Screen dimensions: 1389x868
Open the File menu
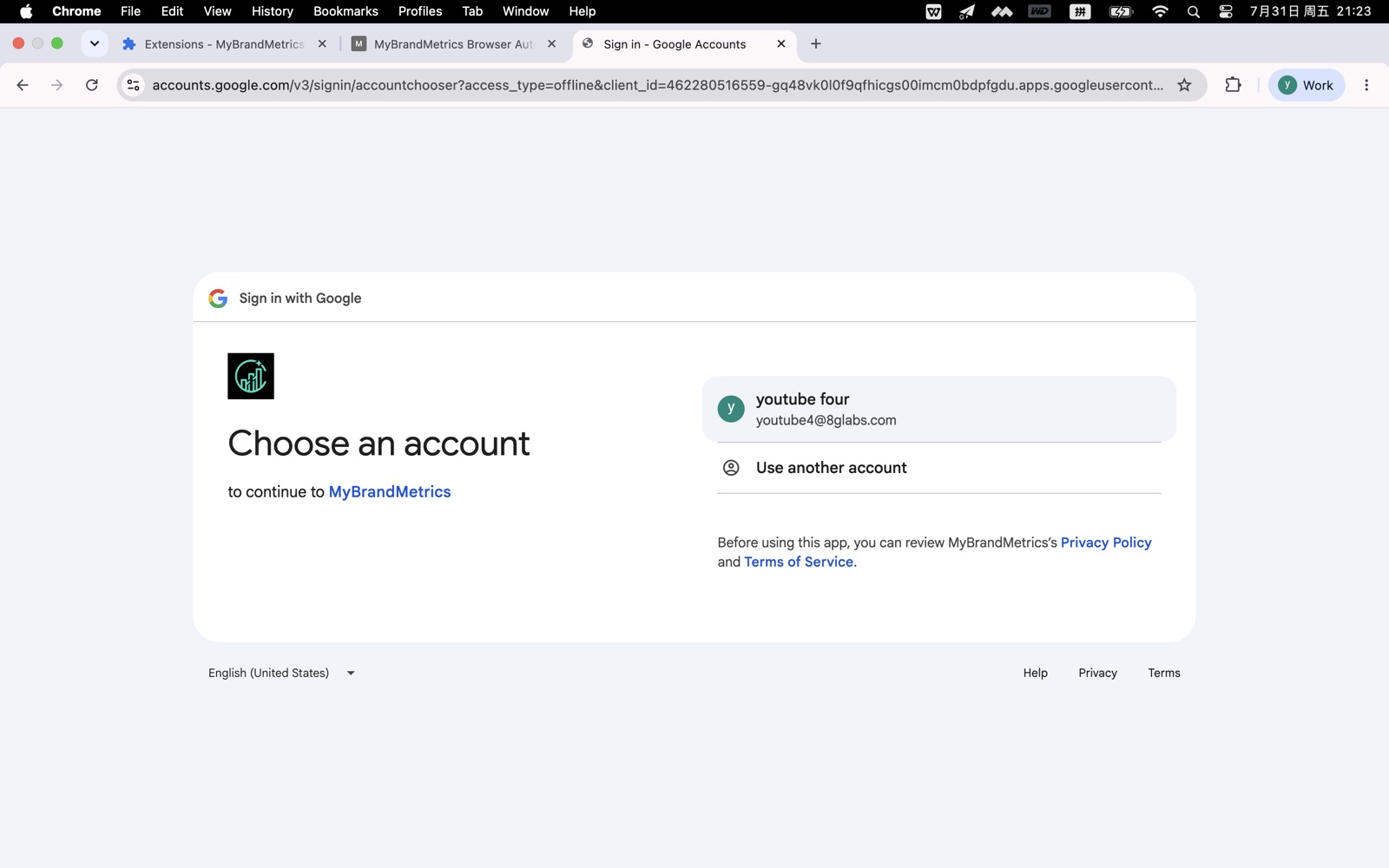tap(130, 11)
